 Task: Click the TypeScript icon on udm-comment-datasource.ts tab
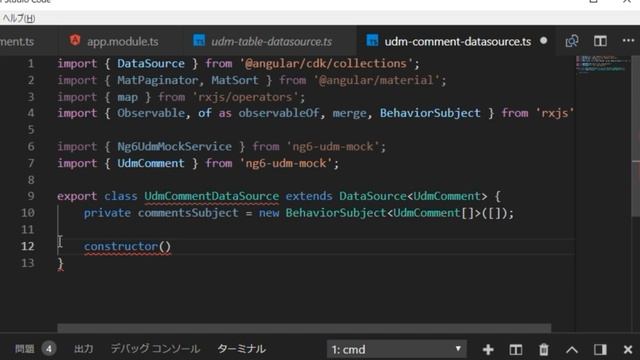[x=372, y=41]
